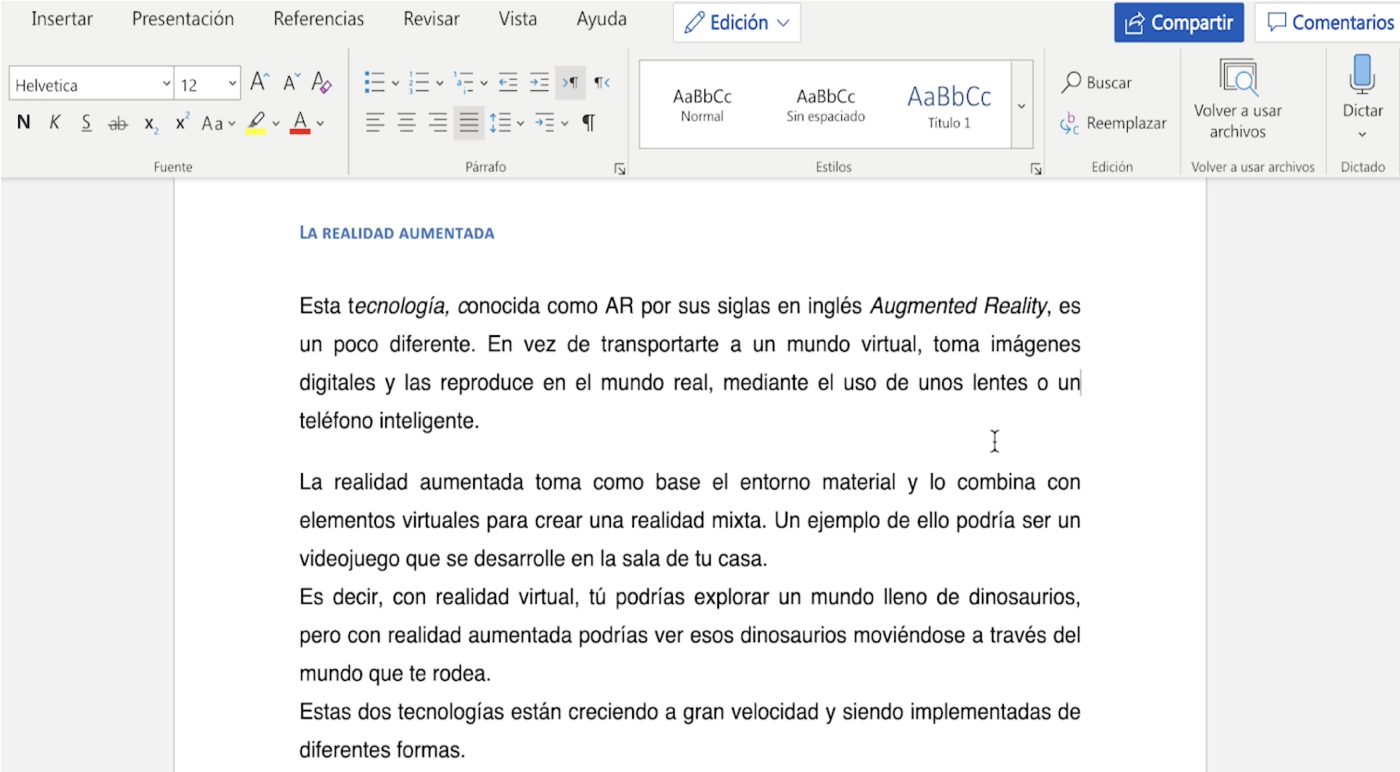
Task: Expand the styles gallery
Action: pos(1022,104)
